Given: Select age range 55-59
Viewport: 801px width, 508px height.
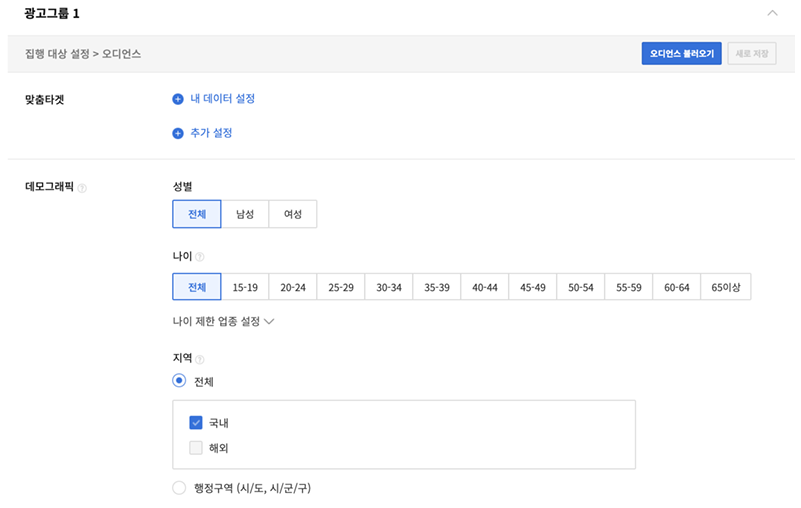Looking at the screenshot, I should coord(629,287).
